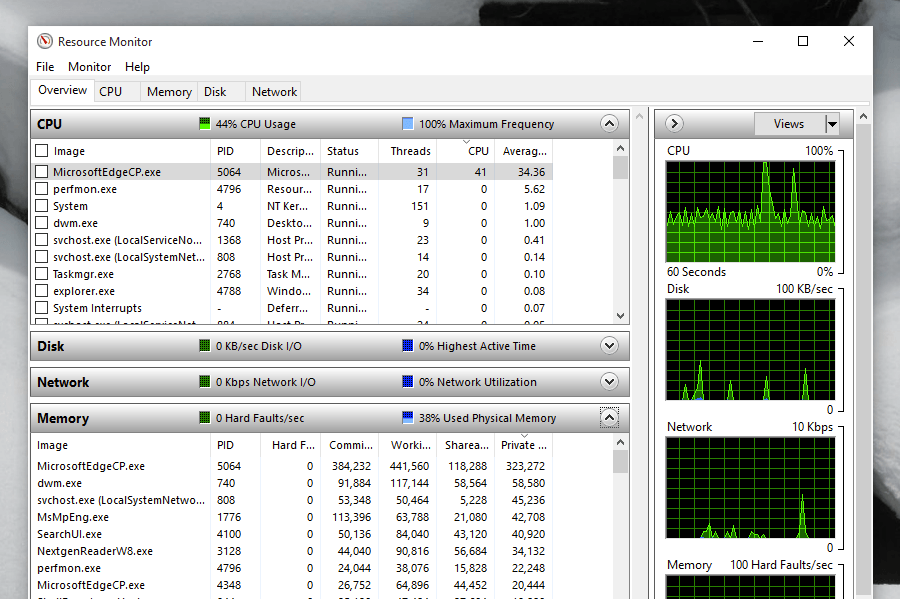Select MicrosoftEdgeCP.exe PID 4348 memory row
The width and height of the screenshot is (900, 599).
[x=292, y=585]
